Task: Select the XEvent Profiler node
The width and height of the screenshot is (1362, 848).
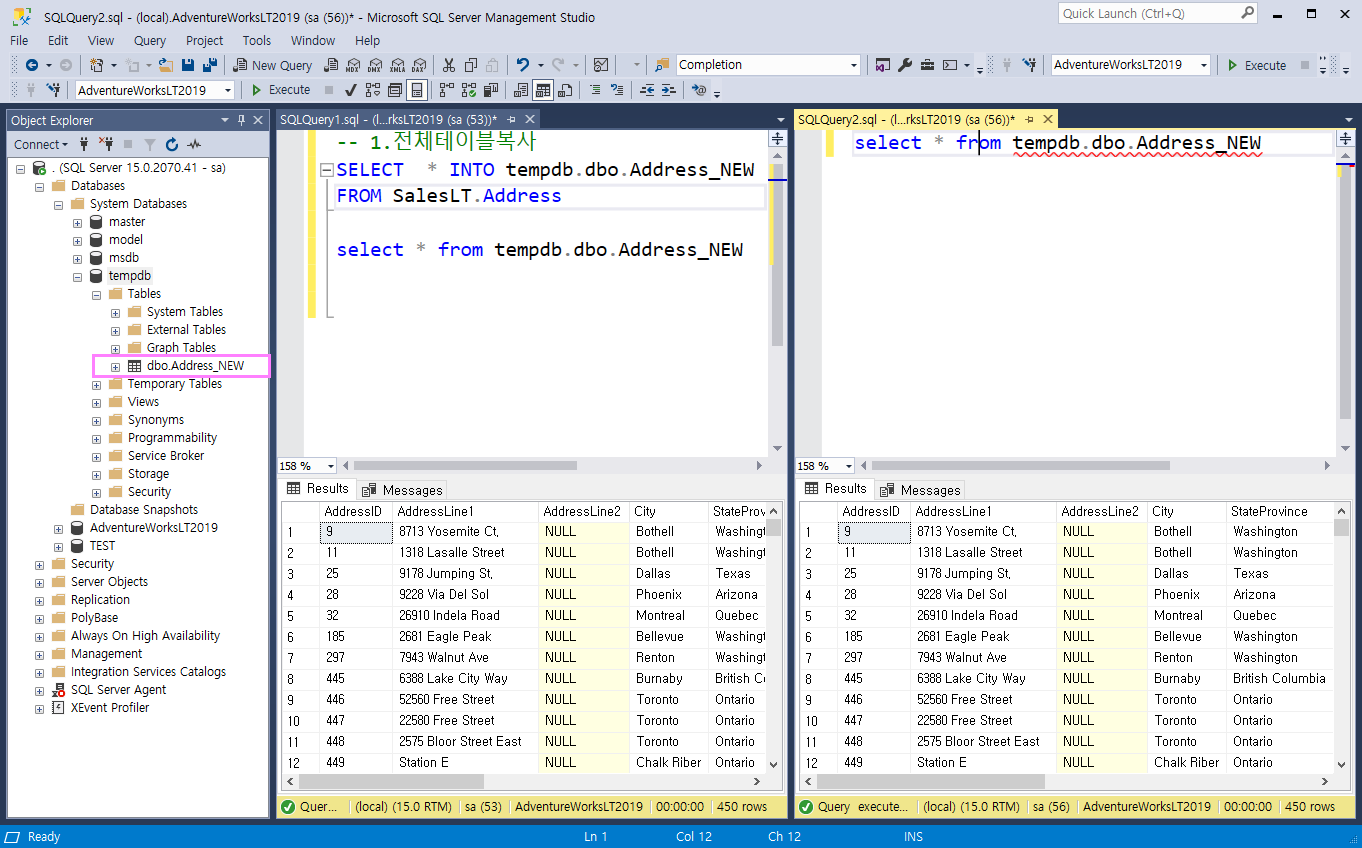Action: (x=110, y=708)
